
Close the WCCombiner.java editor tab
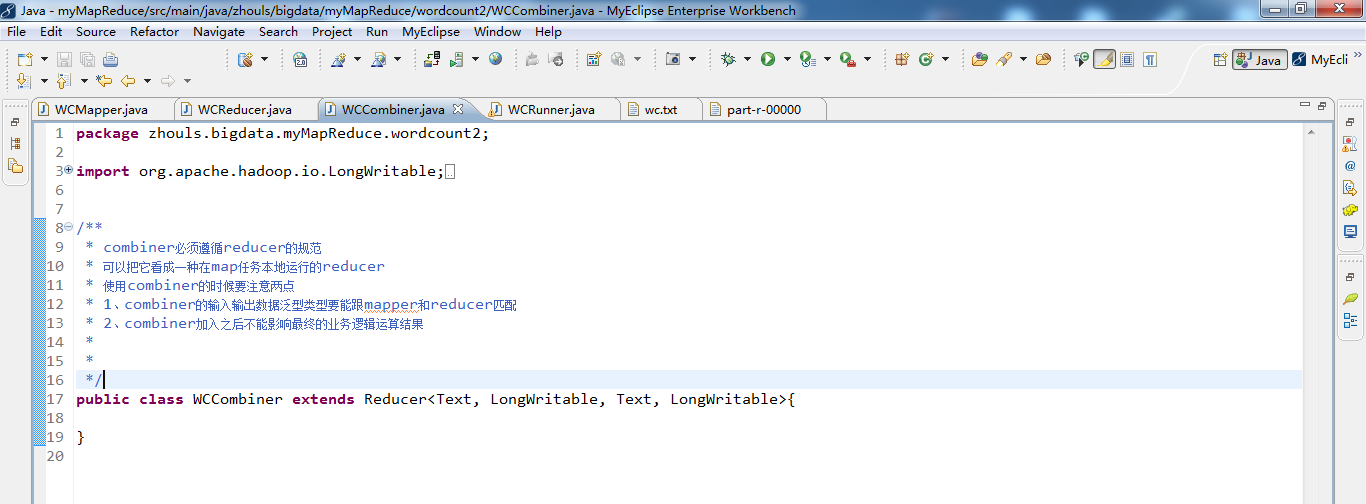point(458,109)
